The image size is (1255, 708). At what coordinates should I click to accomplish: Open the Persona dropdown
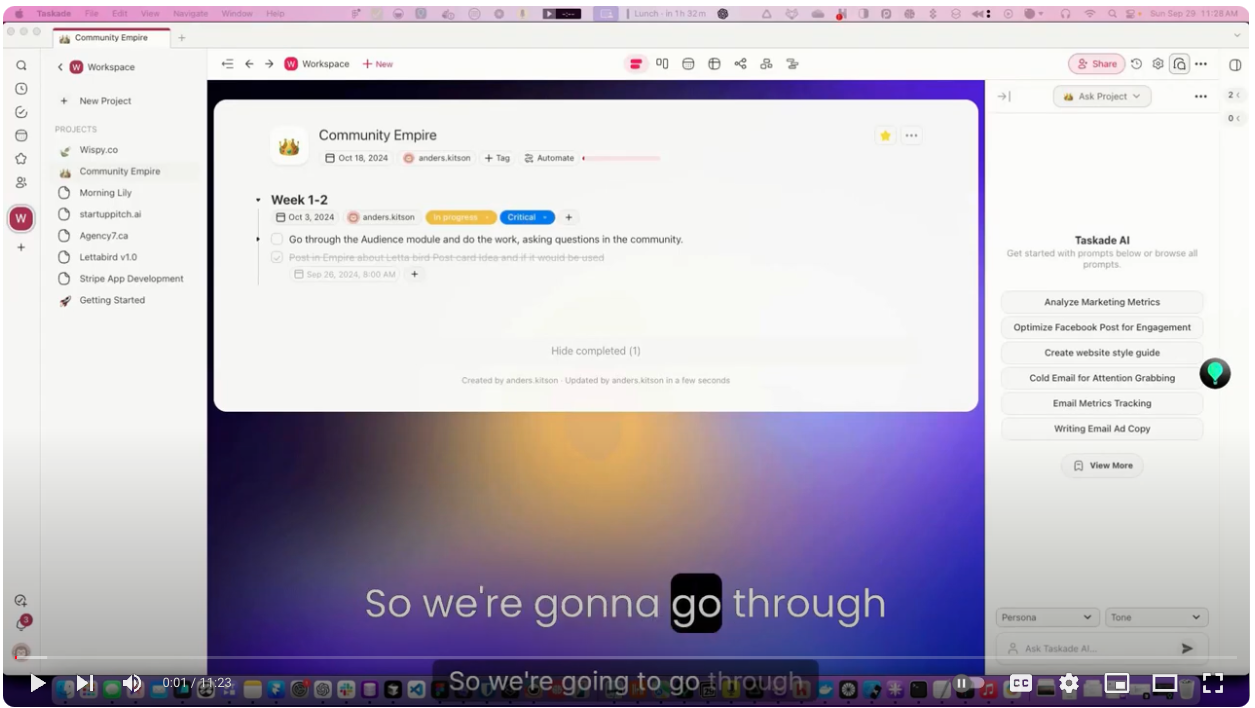(1047, 618)
